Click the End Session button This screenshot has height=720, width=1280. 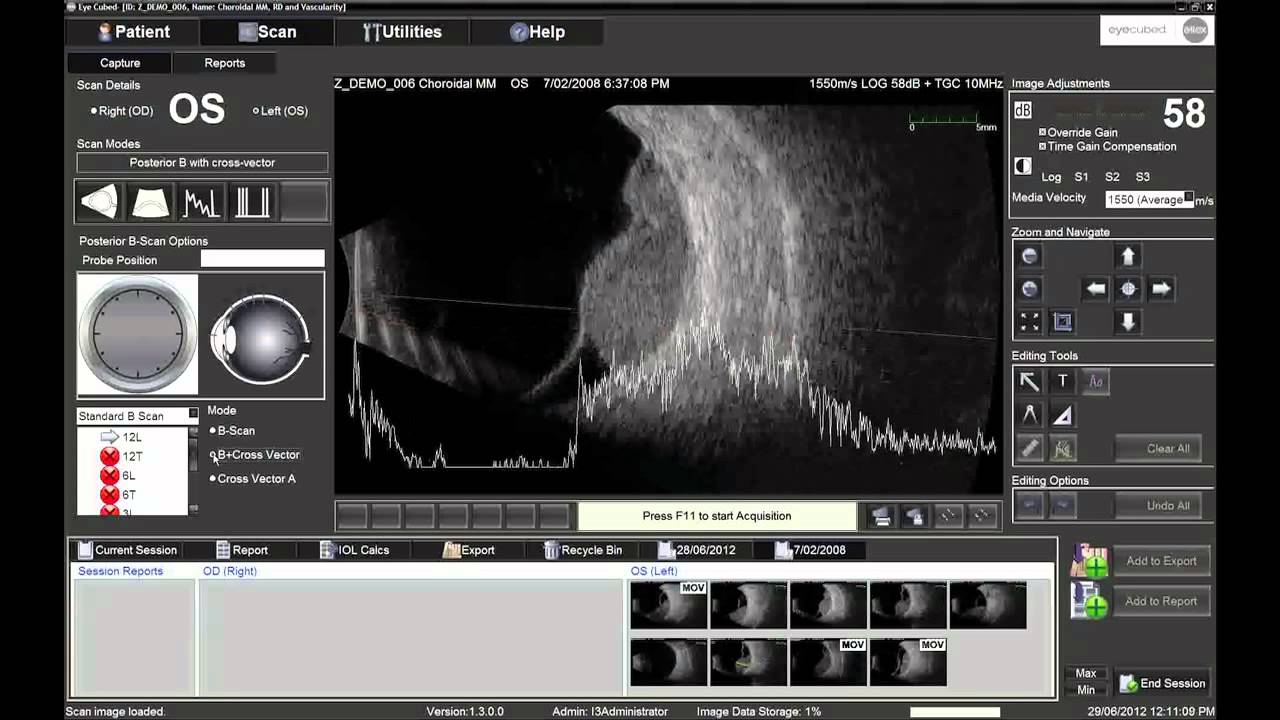point(1162,684)
